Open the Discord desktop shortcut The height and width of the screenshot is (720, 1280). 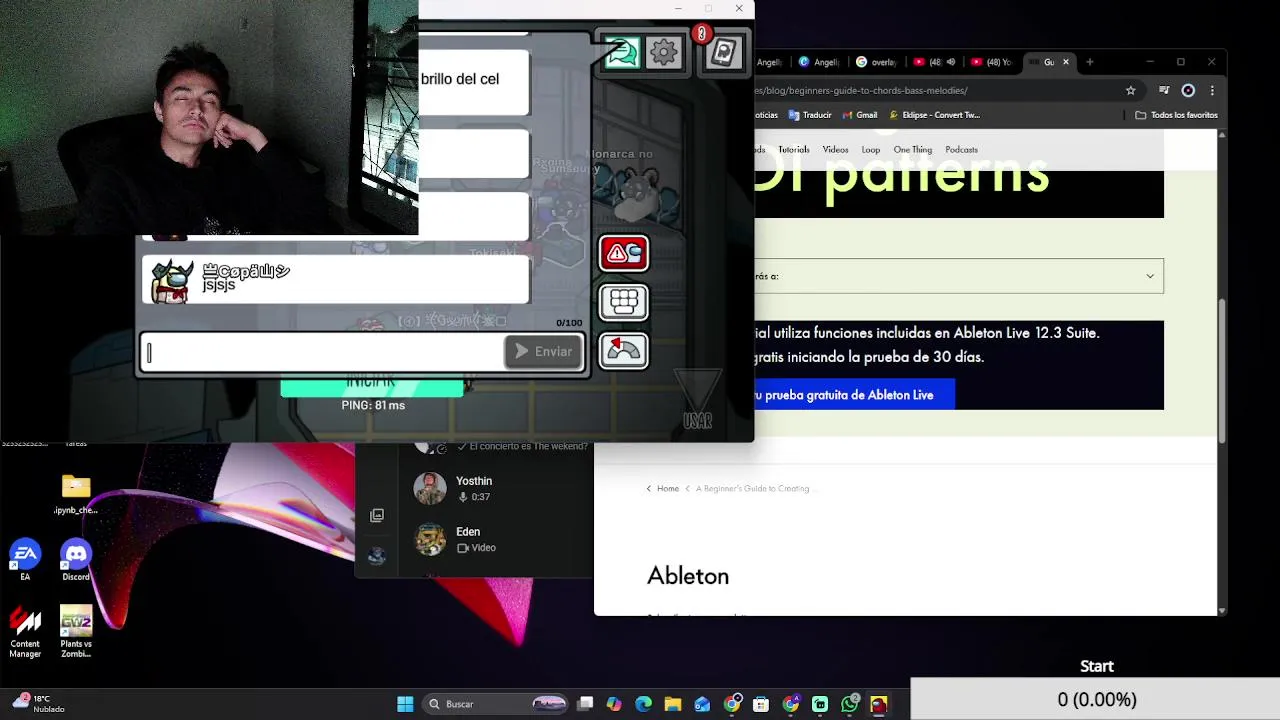click(76, 560)
